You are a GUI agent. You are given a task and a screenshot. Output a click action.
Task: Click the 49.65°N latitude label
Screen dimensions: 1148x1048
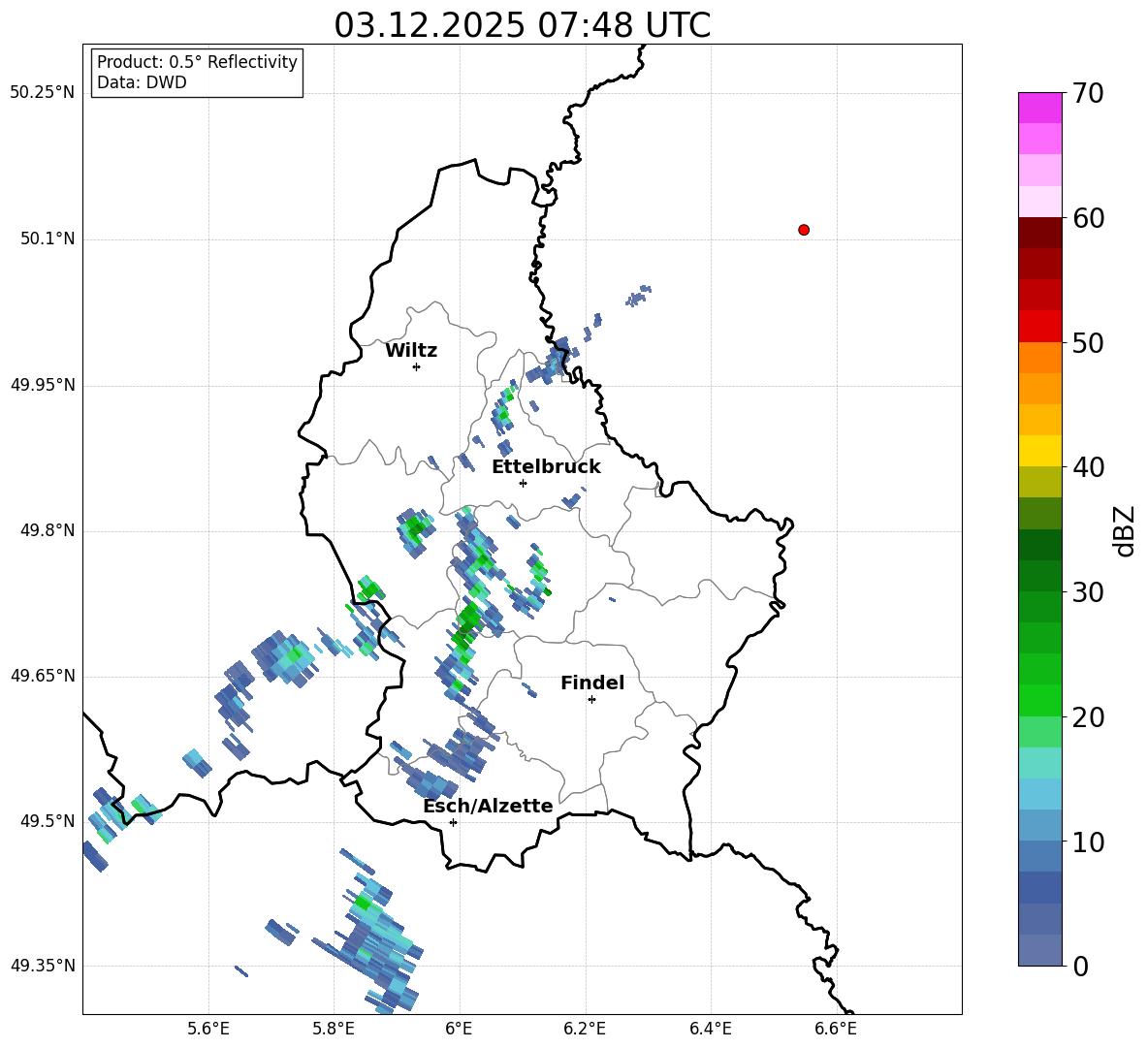click(x=43, y=676)
